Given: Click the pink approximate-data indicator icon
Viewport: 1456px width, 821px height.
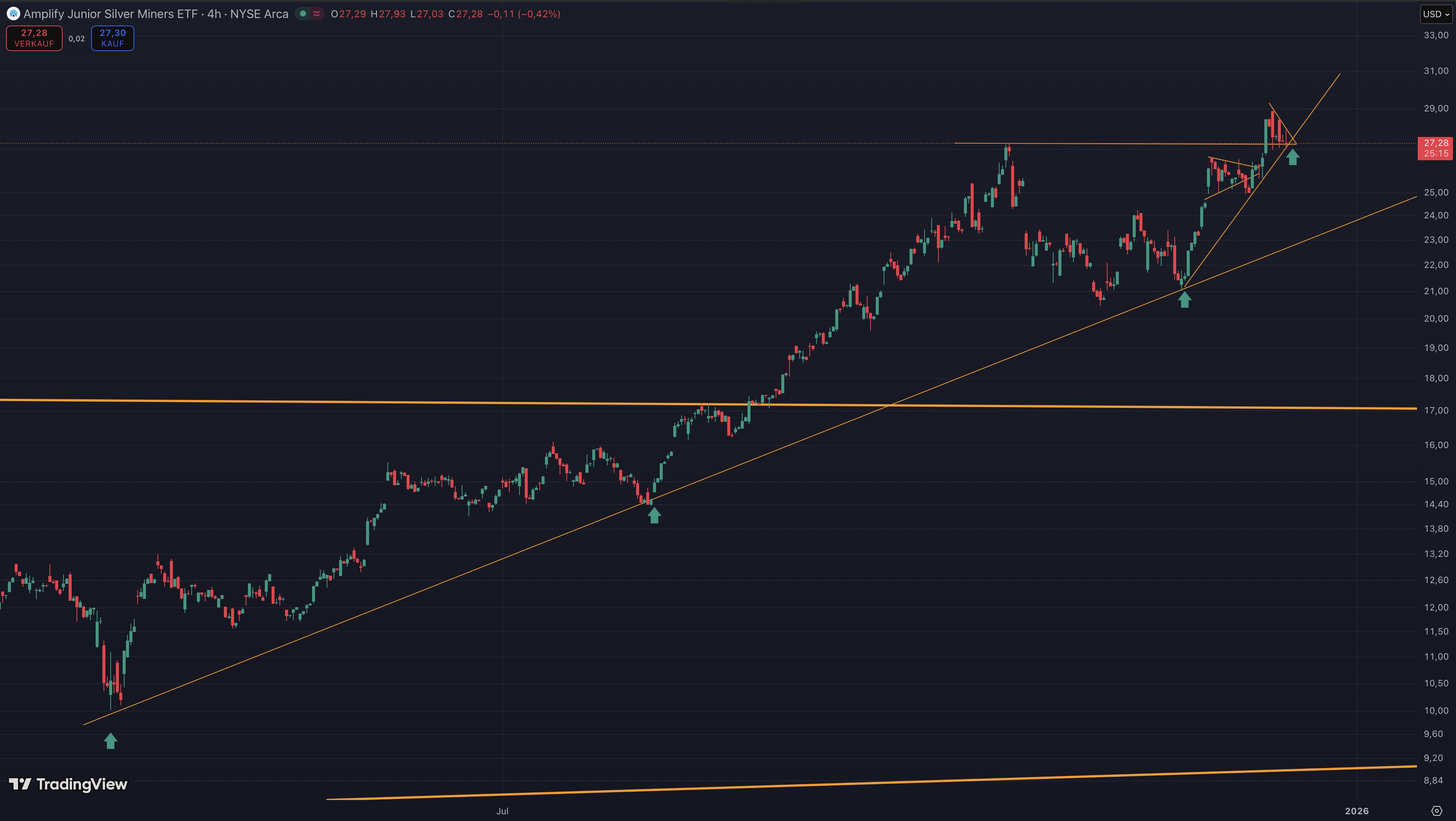Looking at the screenshot, I should 317,14.
